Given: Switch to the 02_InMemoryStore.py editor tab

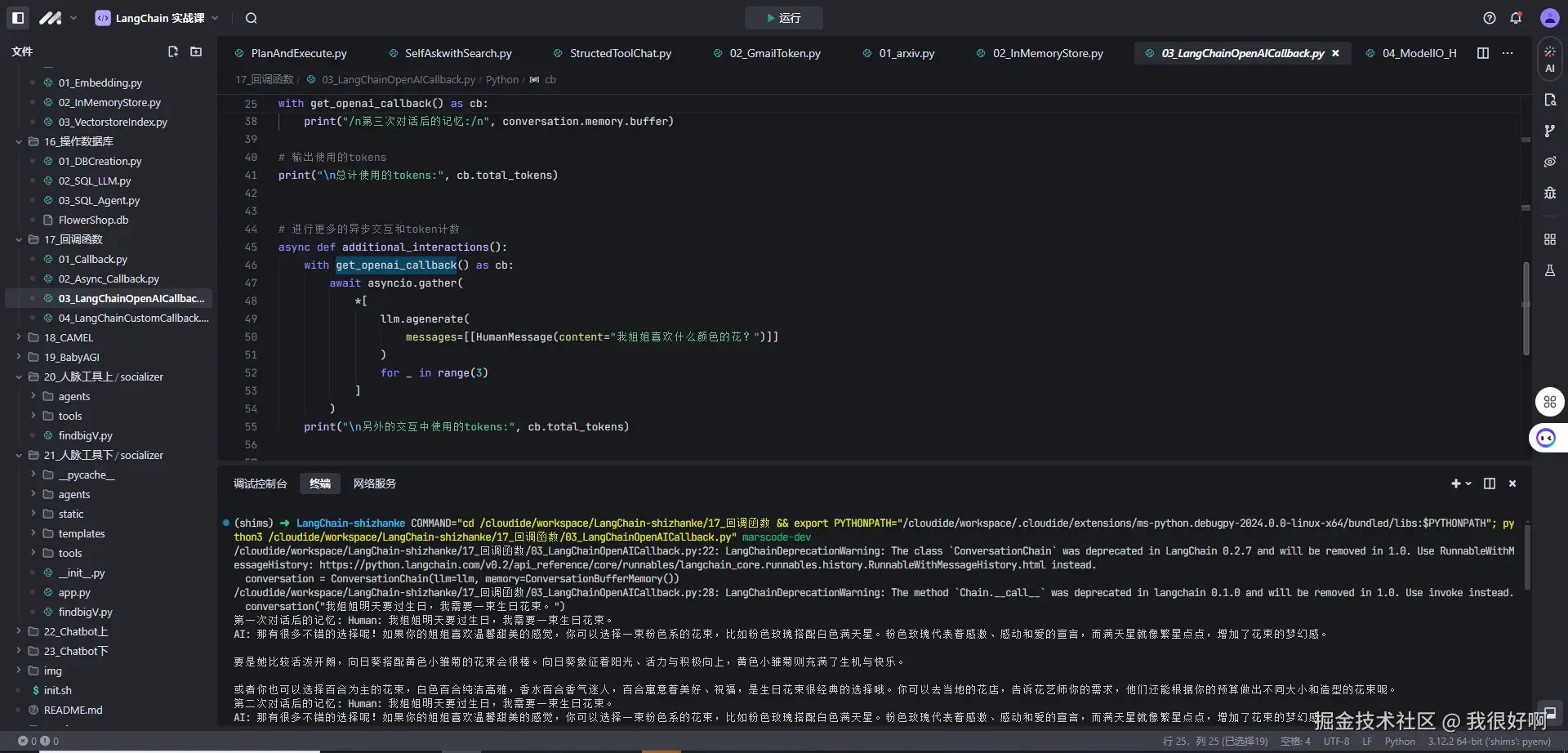Looking at the screenshot, I should pos(1047,53).
